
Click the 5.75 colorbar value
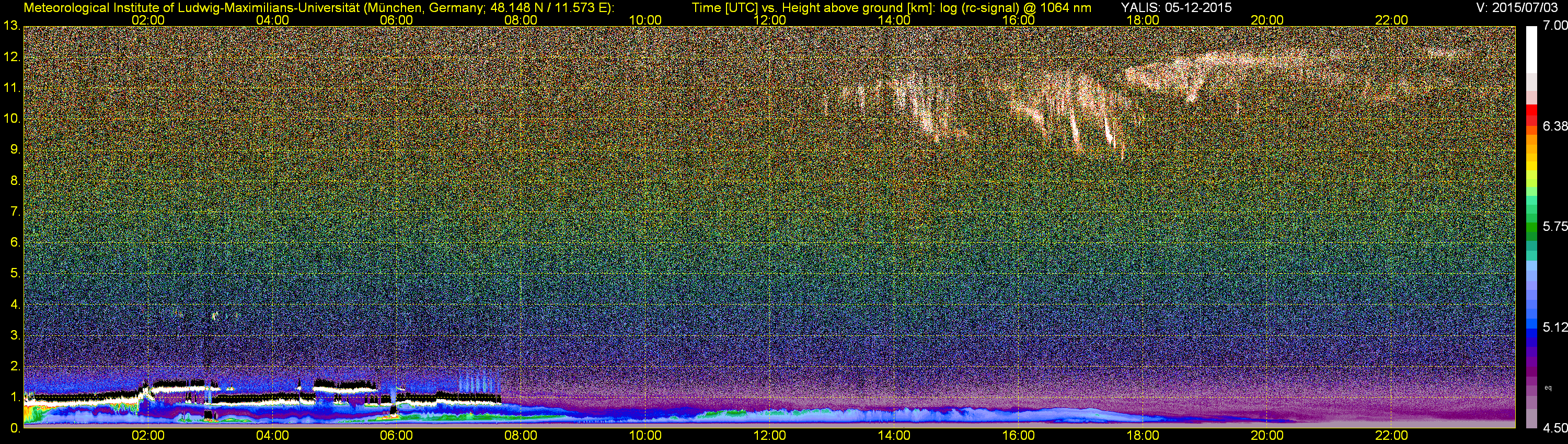coord(1554,226)
